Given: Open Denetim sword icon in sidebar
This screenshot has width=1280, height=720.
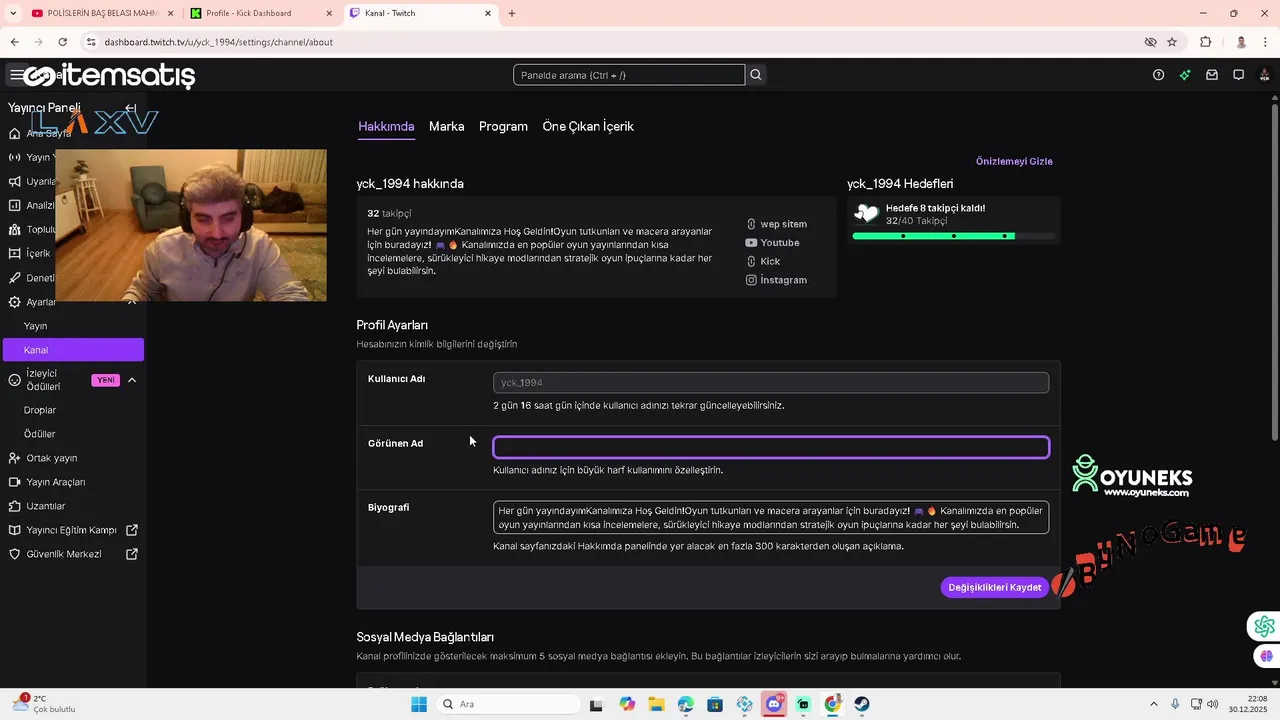Looking at the screenshot, I should click(14, 278).
